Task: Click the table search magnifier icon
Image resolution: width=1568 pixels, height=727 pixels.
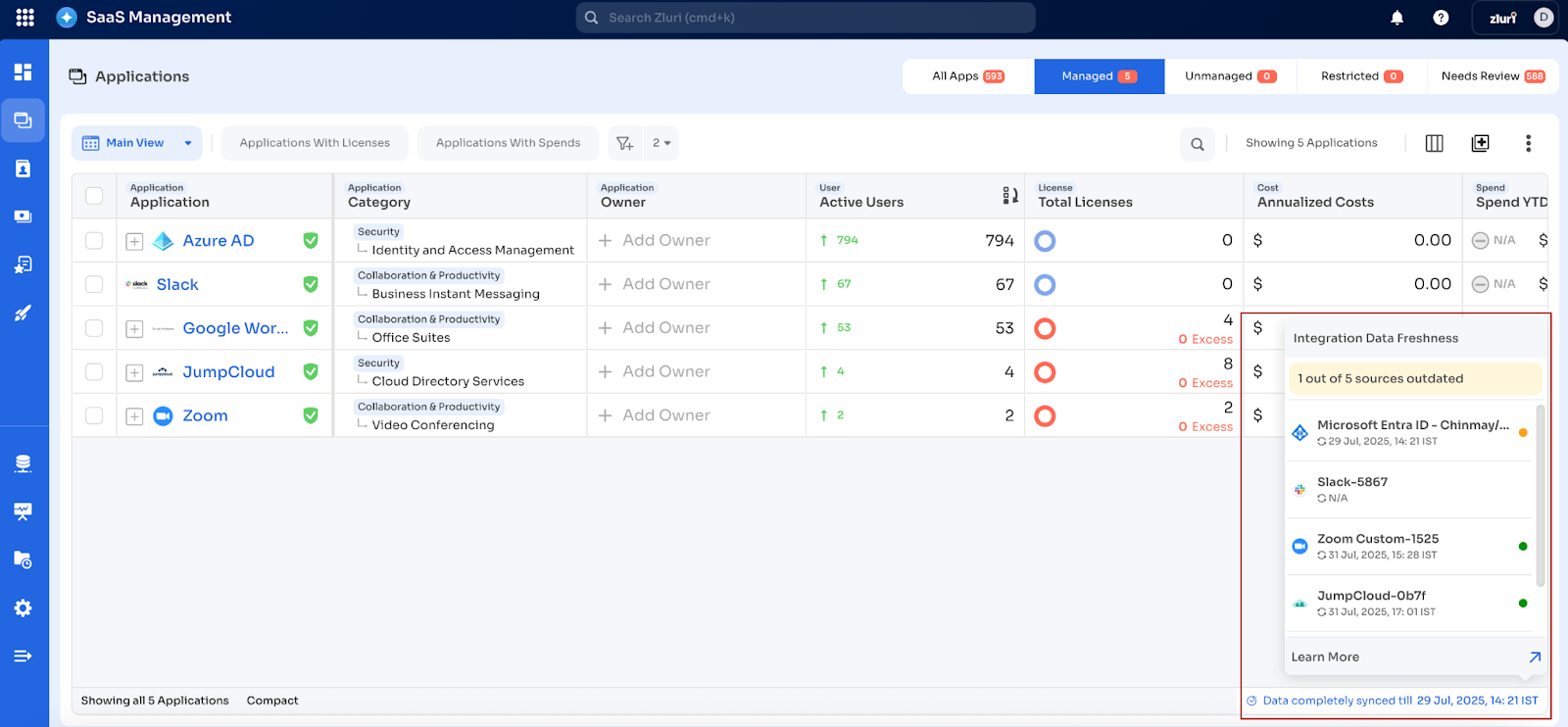Action: tap(1198, 144)
